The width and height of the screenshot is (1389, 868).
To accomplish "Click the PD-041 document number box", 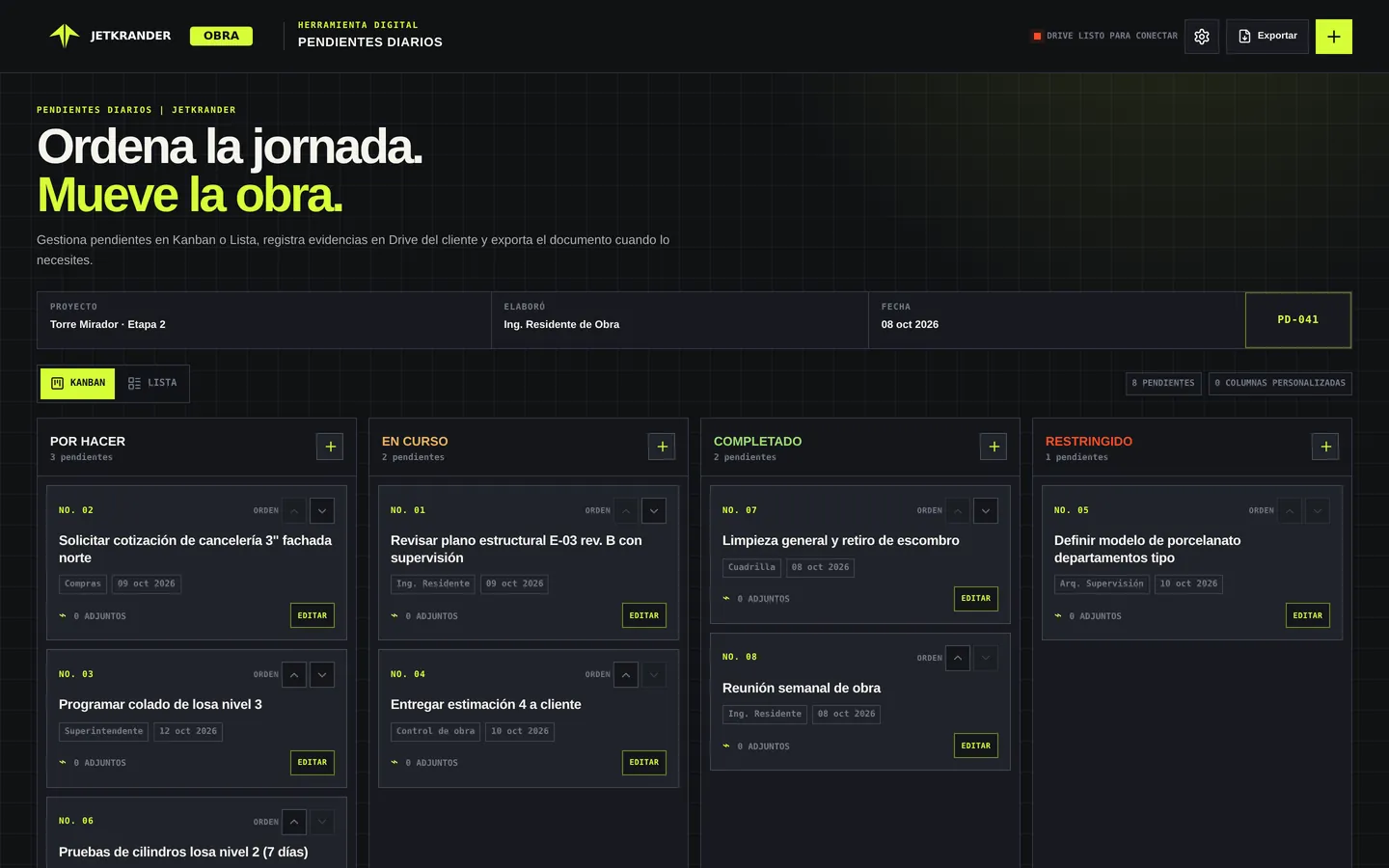I will (x=1298, y=320).
